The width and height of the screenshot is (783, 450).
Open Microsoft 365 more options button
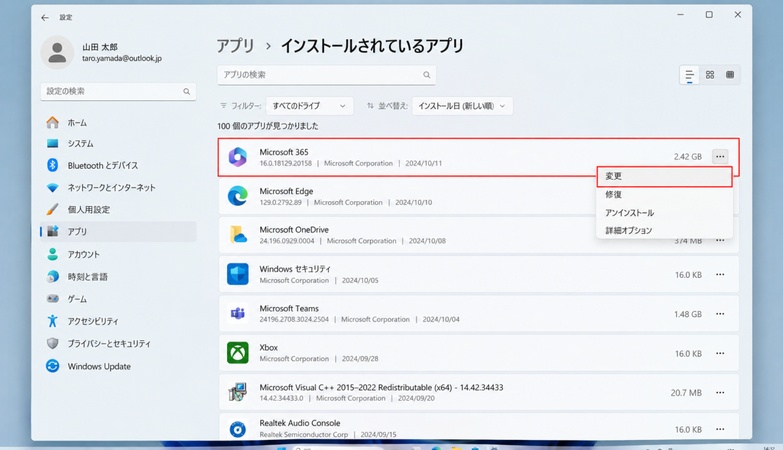720,157
